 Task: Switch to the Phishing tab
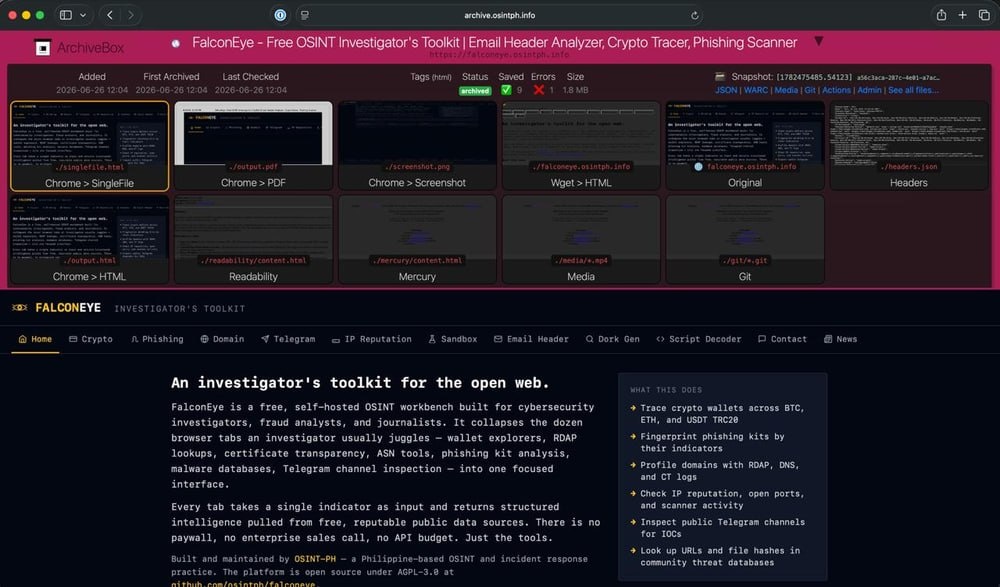pos(157,339)
